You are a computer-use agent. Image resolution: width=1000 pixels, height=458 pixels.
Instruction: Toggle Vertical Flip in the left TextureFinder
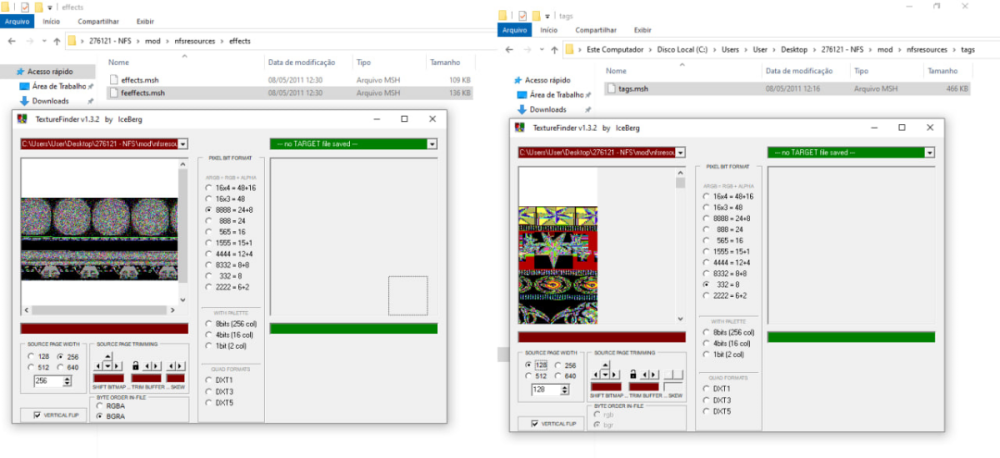point(38,414)
